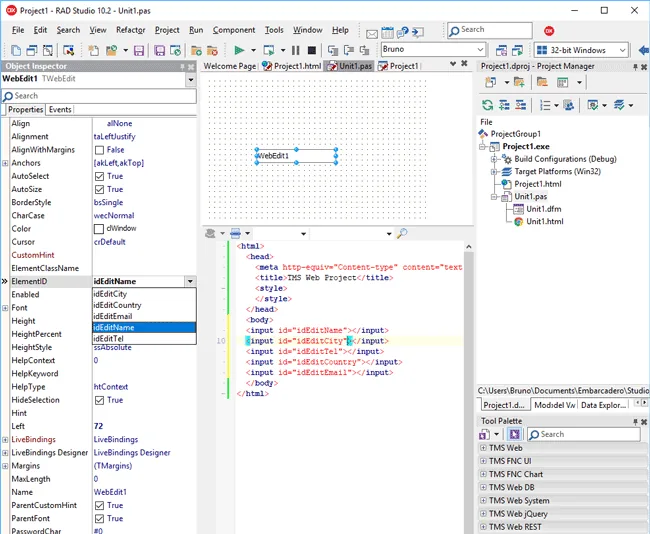Image resolution: width=650 pixels, height=534 pixels.
Task: Open the WebEdit1 component selector dropdown
Action: (x=191, y=79)
